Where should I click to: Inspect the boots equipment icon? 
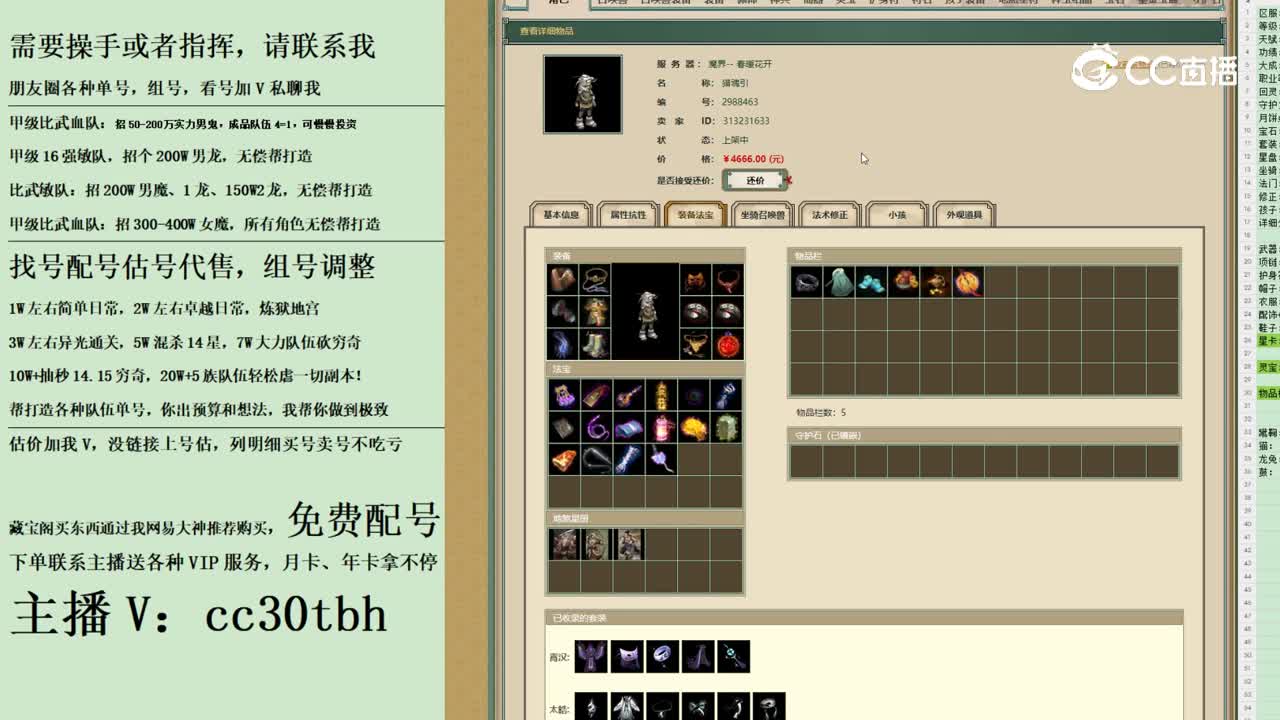tap(596, 343)
